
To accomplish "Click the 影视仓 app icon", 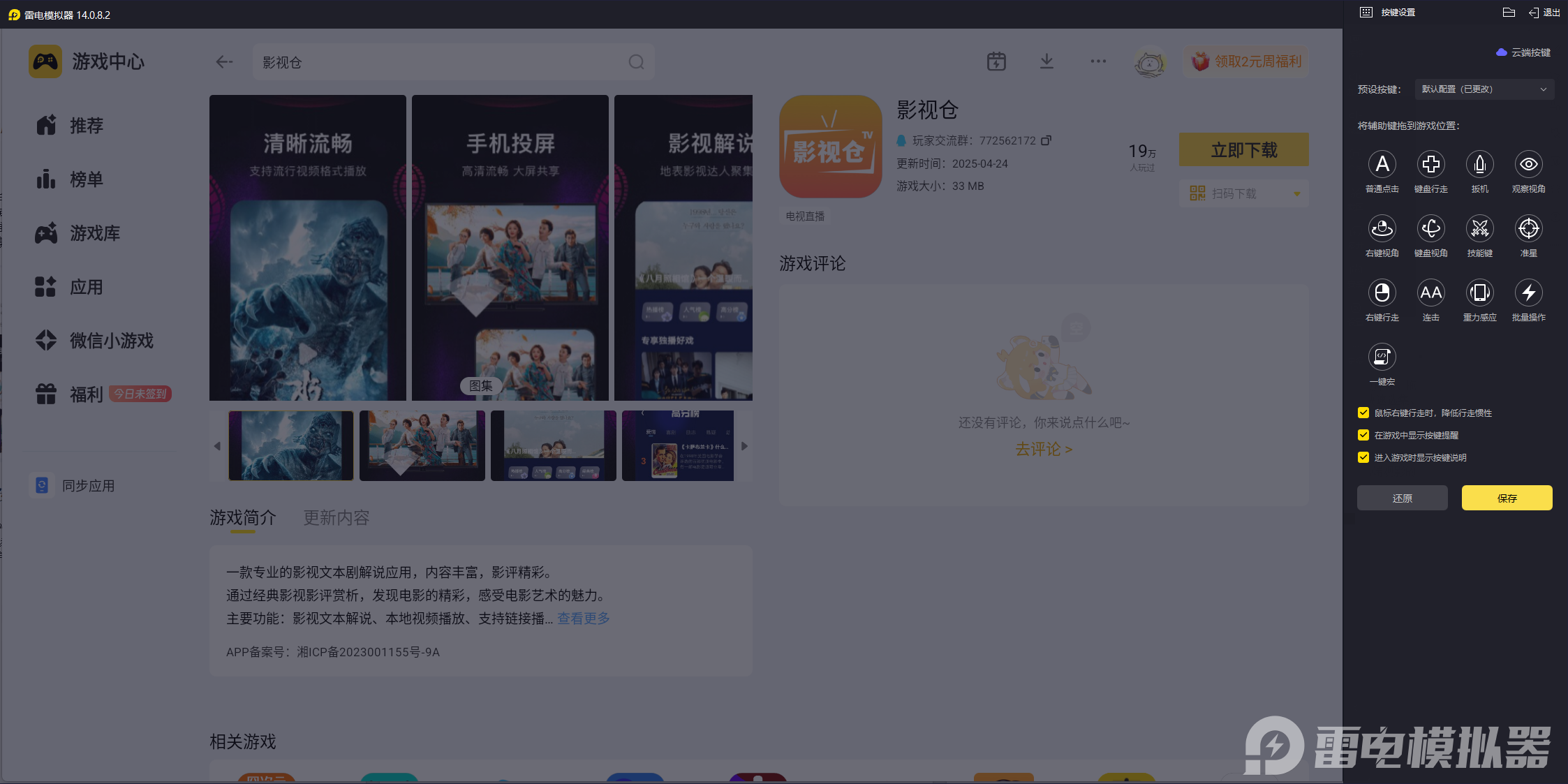I will click(x=831, y=147).
